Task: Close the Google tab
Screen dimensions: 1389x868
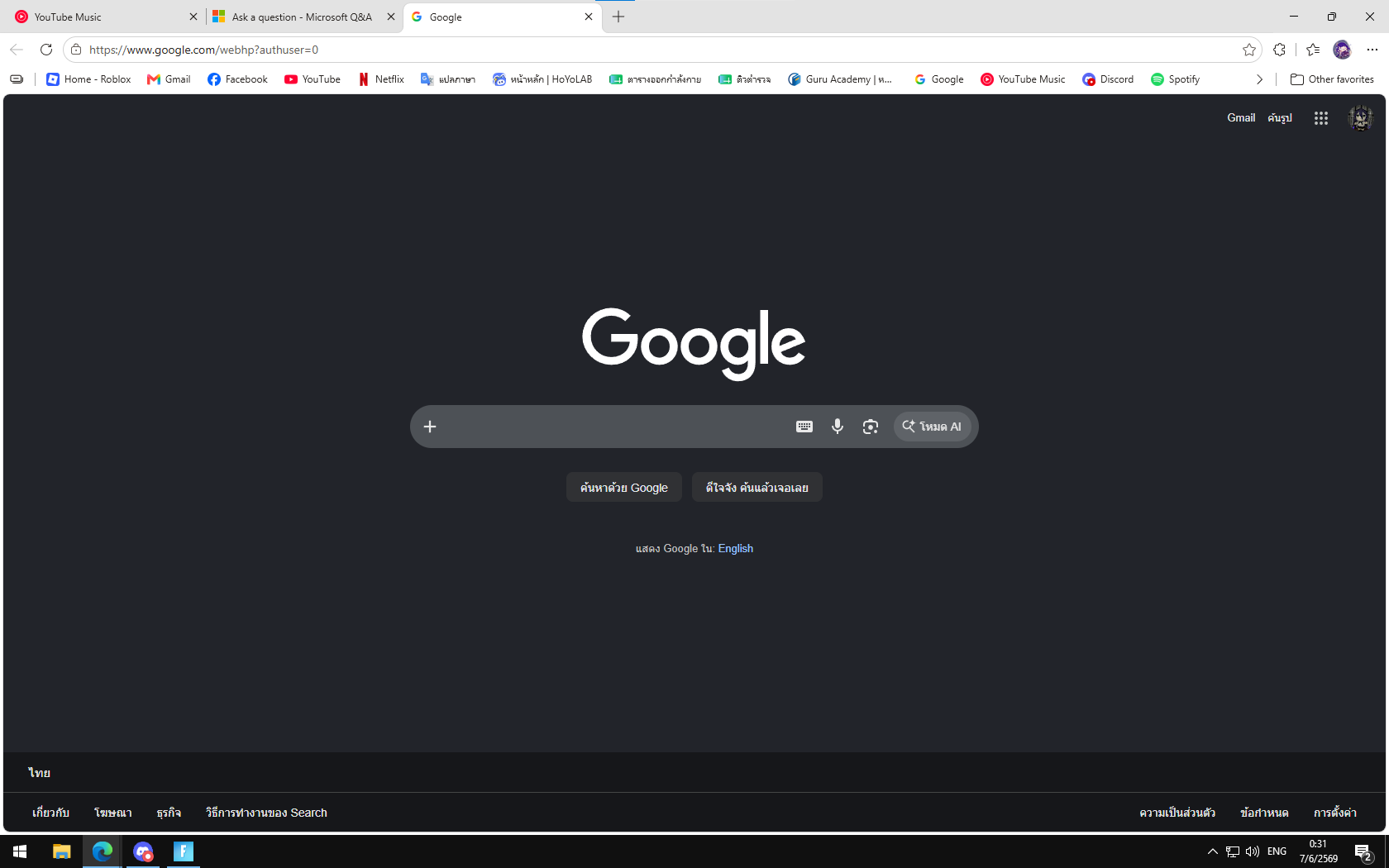Action: pyautogui.click(x=589, y=17)
